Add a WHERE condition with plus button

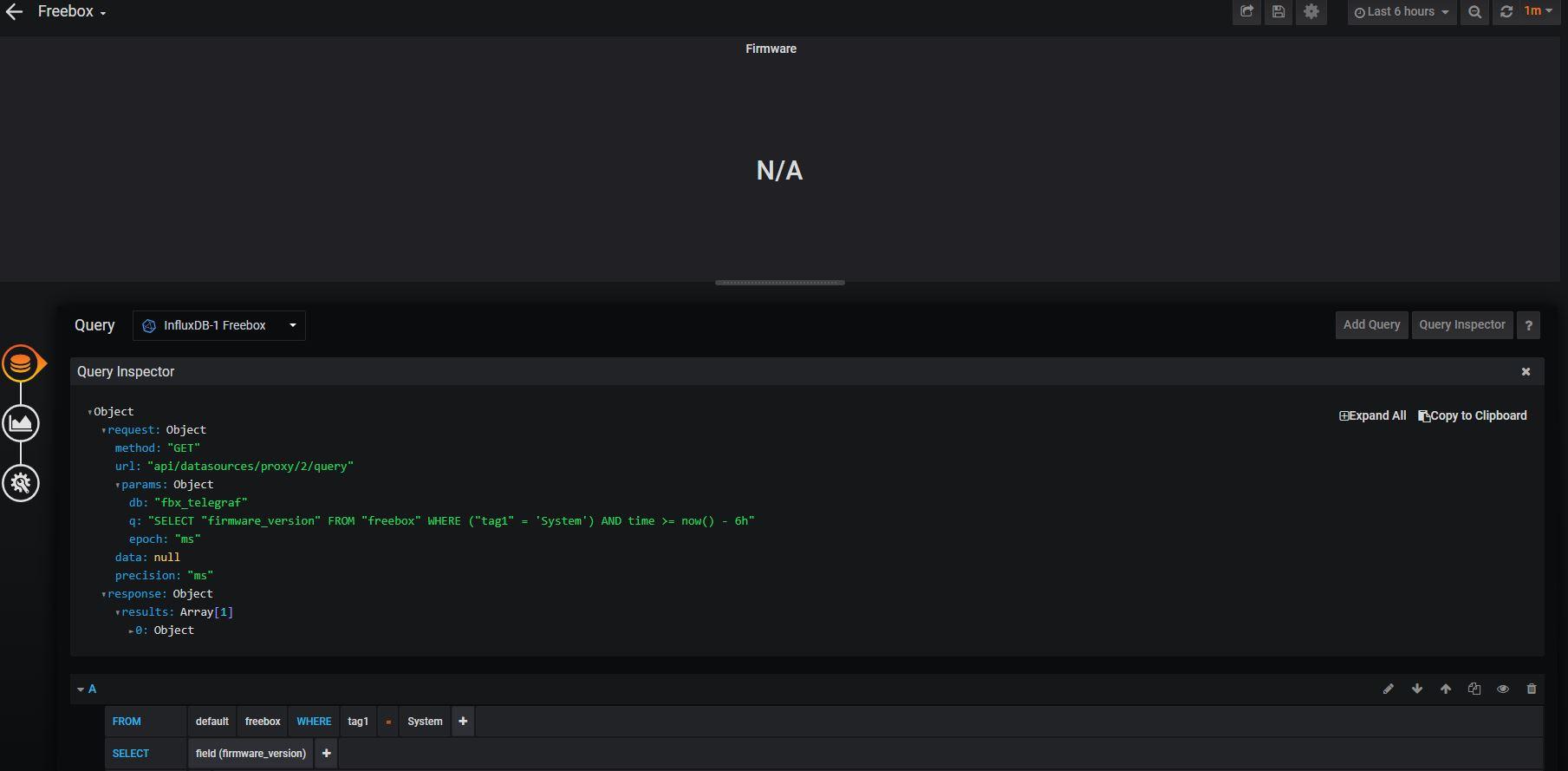[463, 722]
